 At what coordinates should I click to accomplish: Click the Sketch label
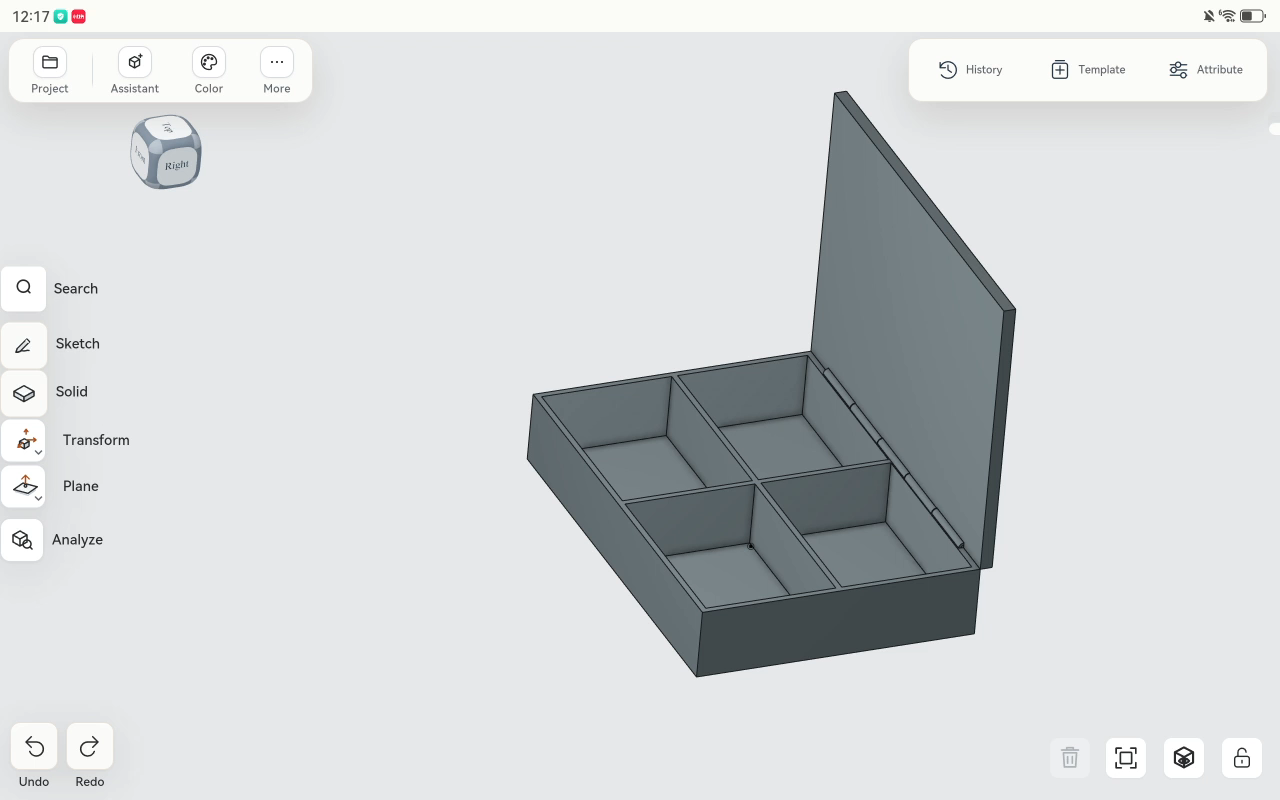click(78, 343)
